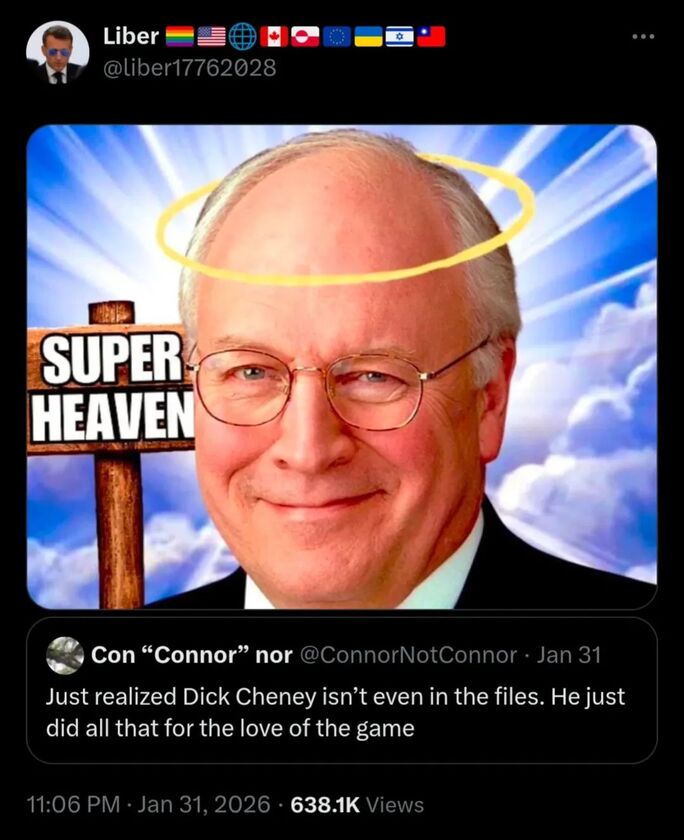Click the Ukraine flag emoji

369,36
